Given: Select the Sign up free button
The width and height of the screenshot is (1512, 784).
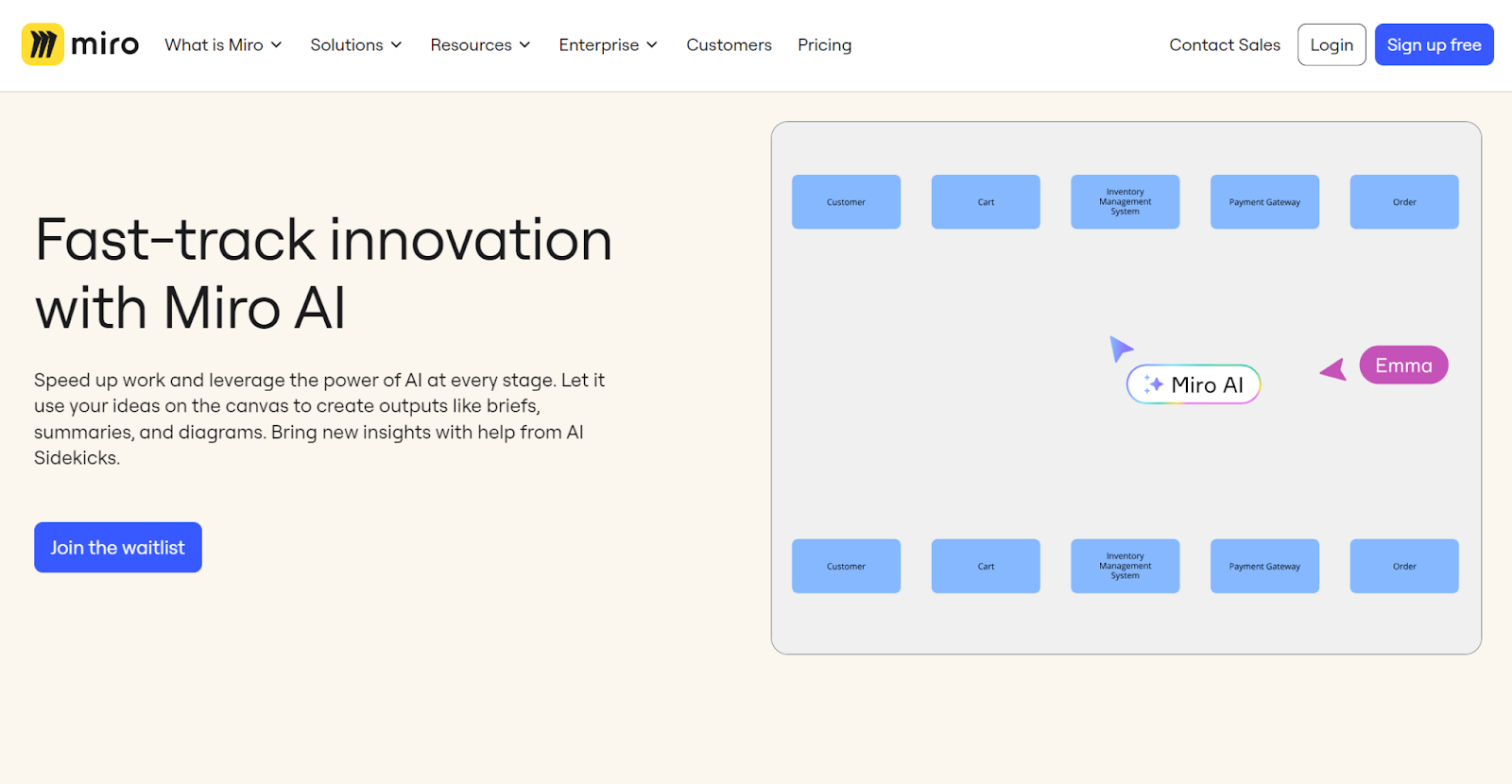Looking at the screenshot, I should pos(1434,44).
